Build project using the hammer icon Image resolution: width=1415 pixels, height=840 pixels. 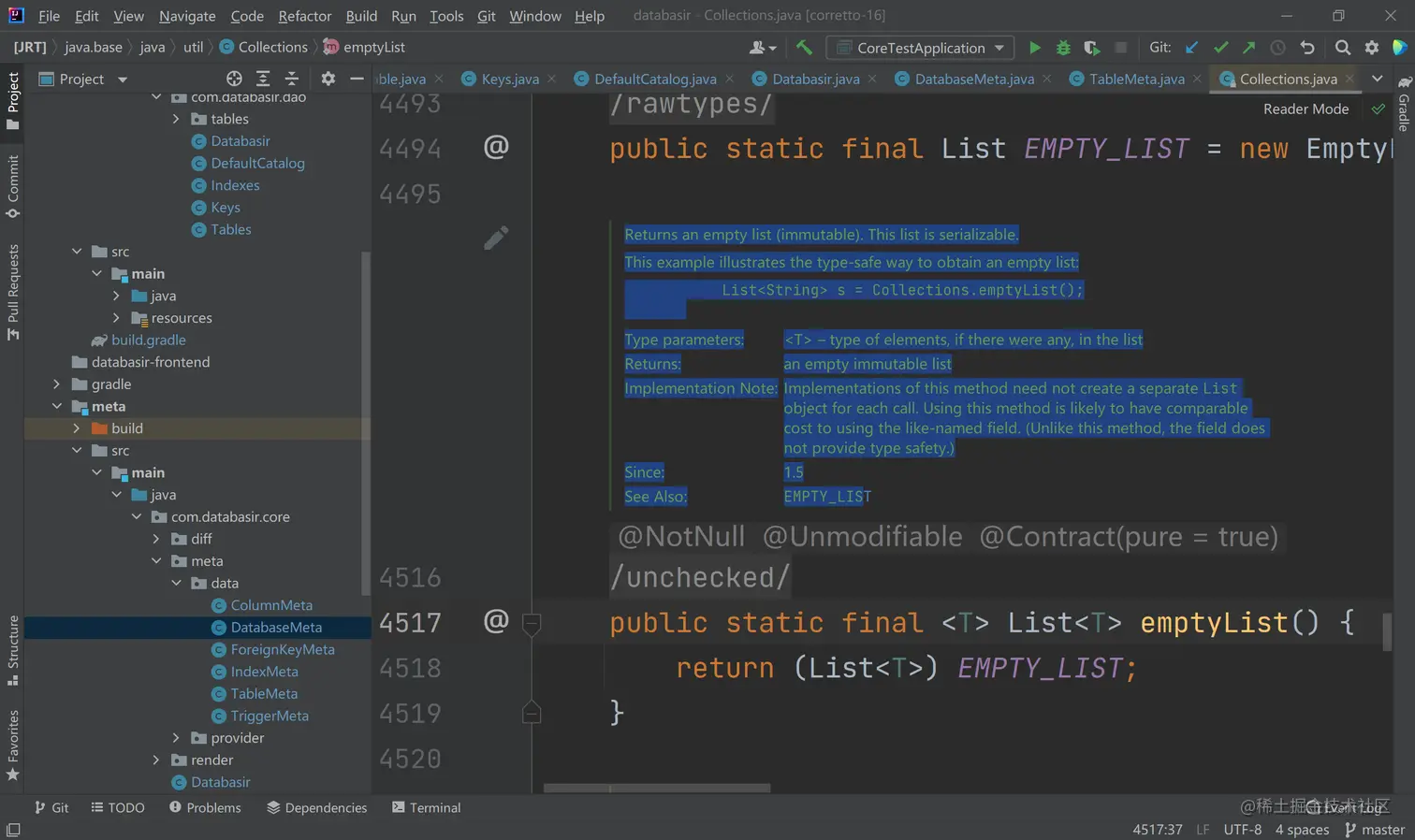tap(804, 48)
